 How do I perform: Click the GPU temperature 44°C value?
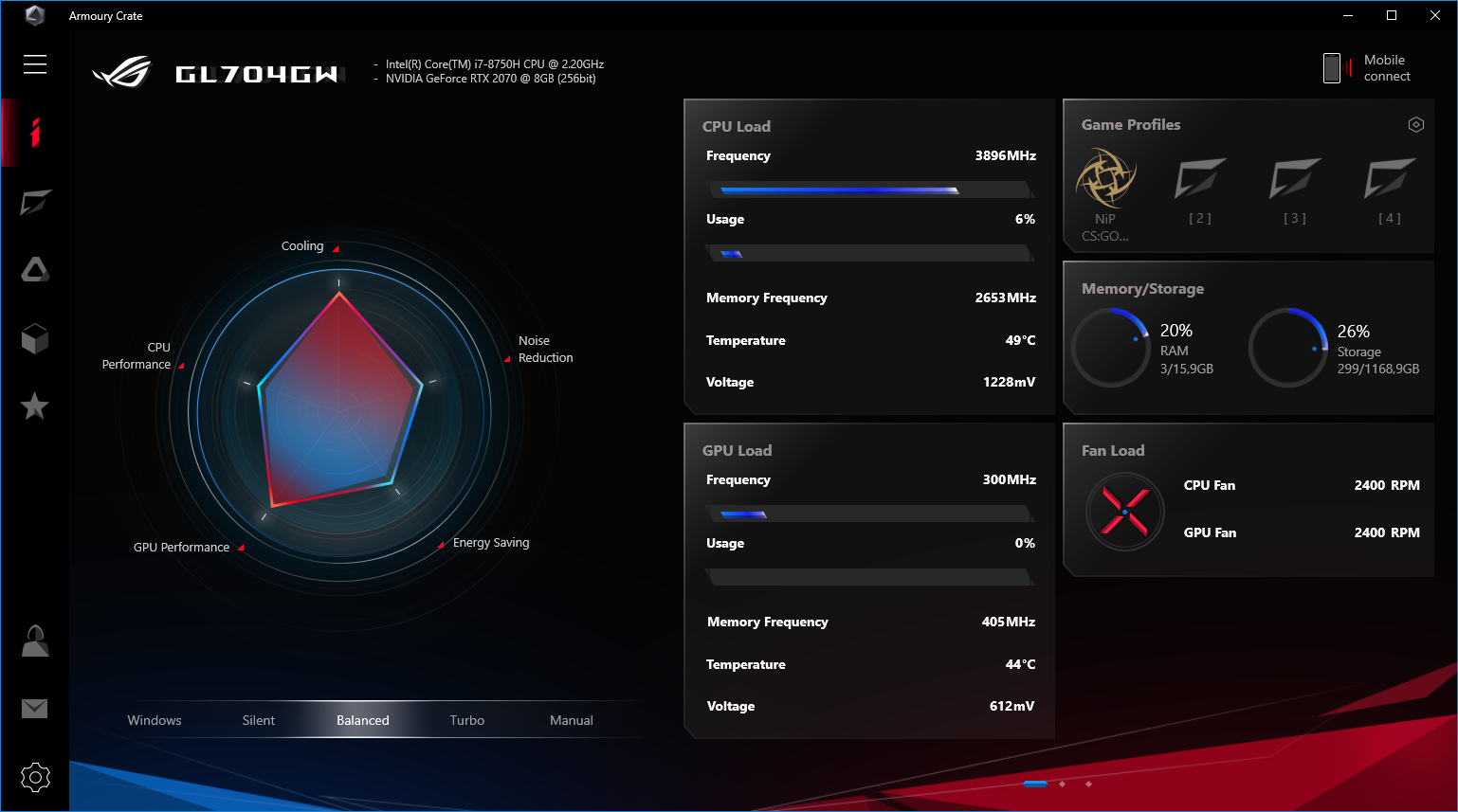1021,664
